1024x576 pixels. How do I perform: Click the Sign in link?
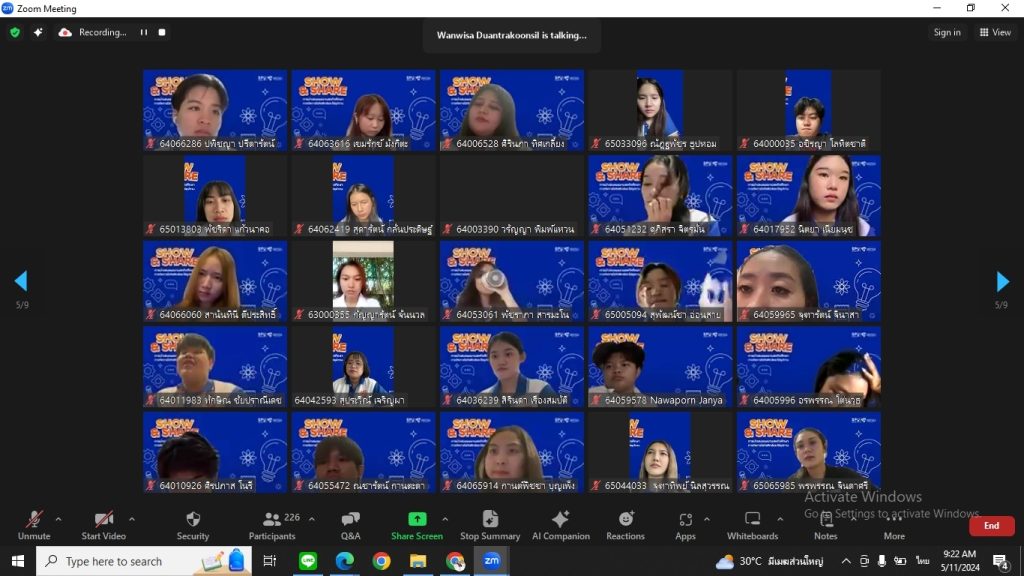tap(947, 32)
